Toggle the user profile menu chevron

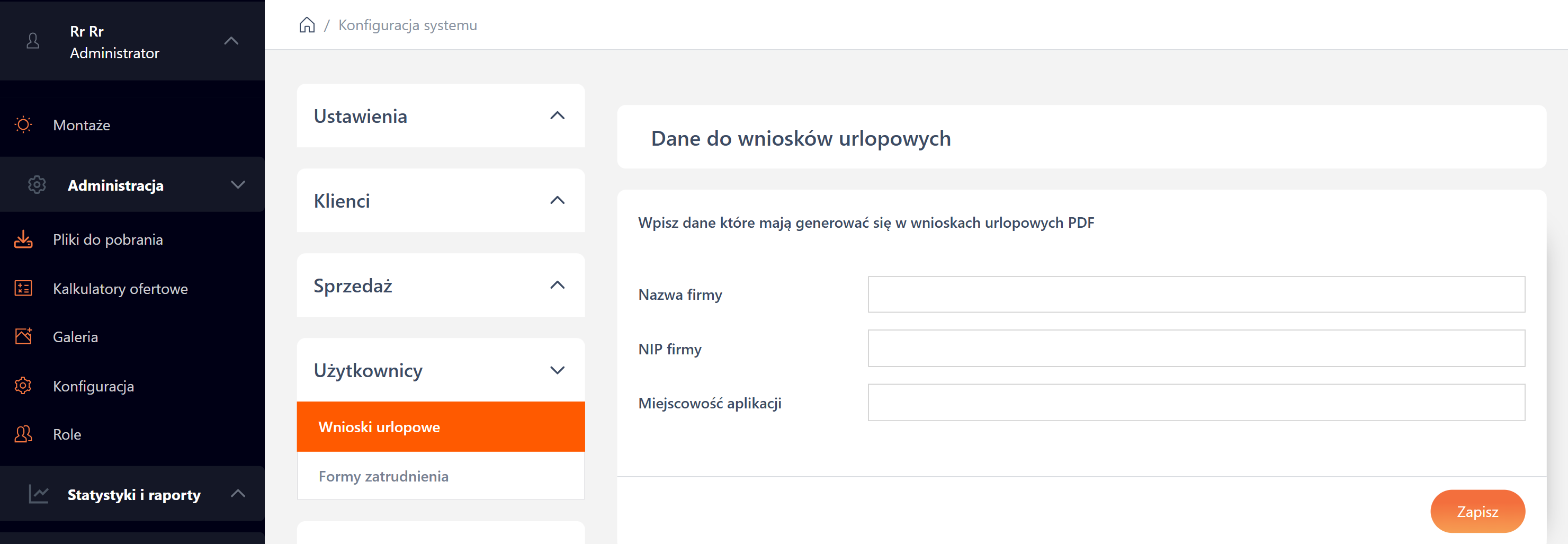[231, 41]
